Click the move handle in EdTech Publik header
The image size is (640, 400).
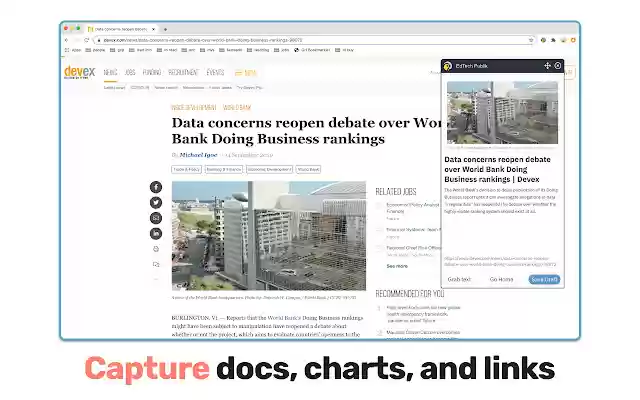pos(547,66)
